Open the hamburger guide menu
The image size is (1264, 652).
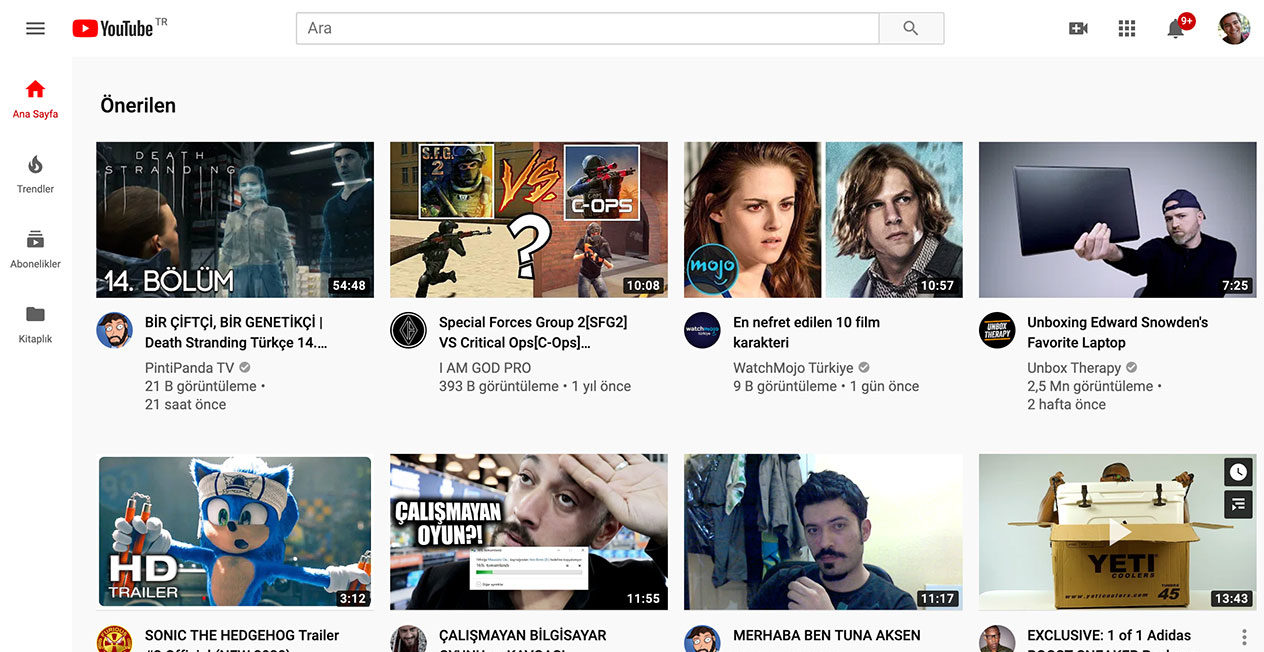click(35, 28)
